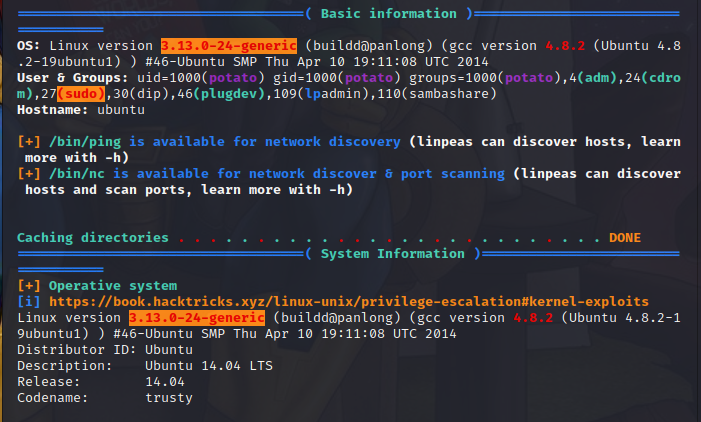
Task: Click the "Ubuntu 14.04 LTS" description value
Action: 208,366
